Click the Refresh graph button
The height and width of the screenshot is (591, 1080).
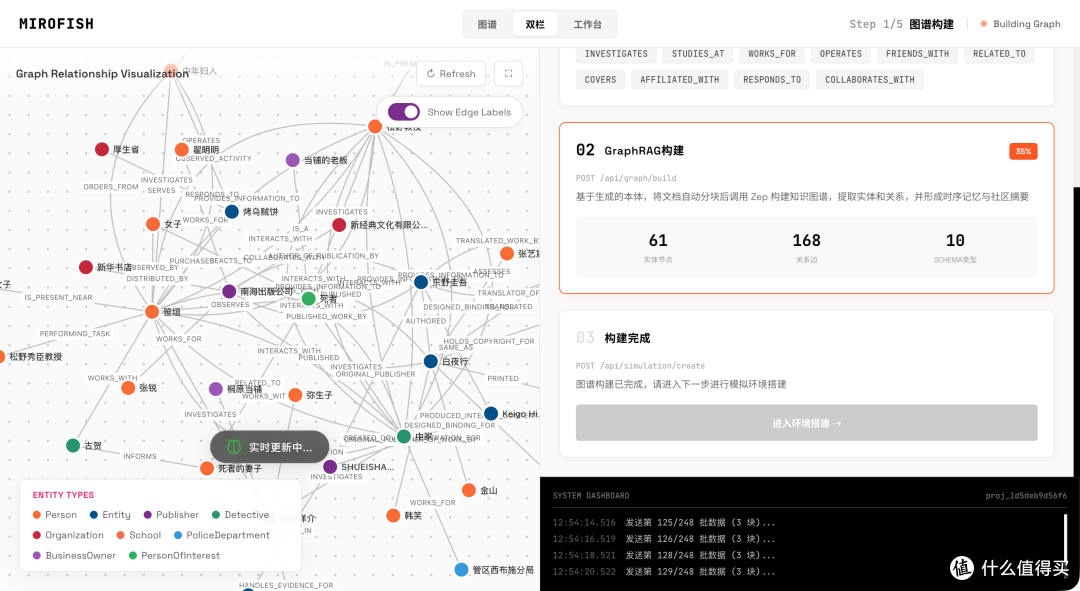451,74
